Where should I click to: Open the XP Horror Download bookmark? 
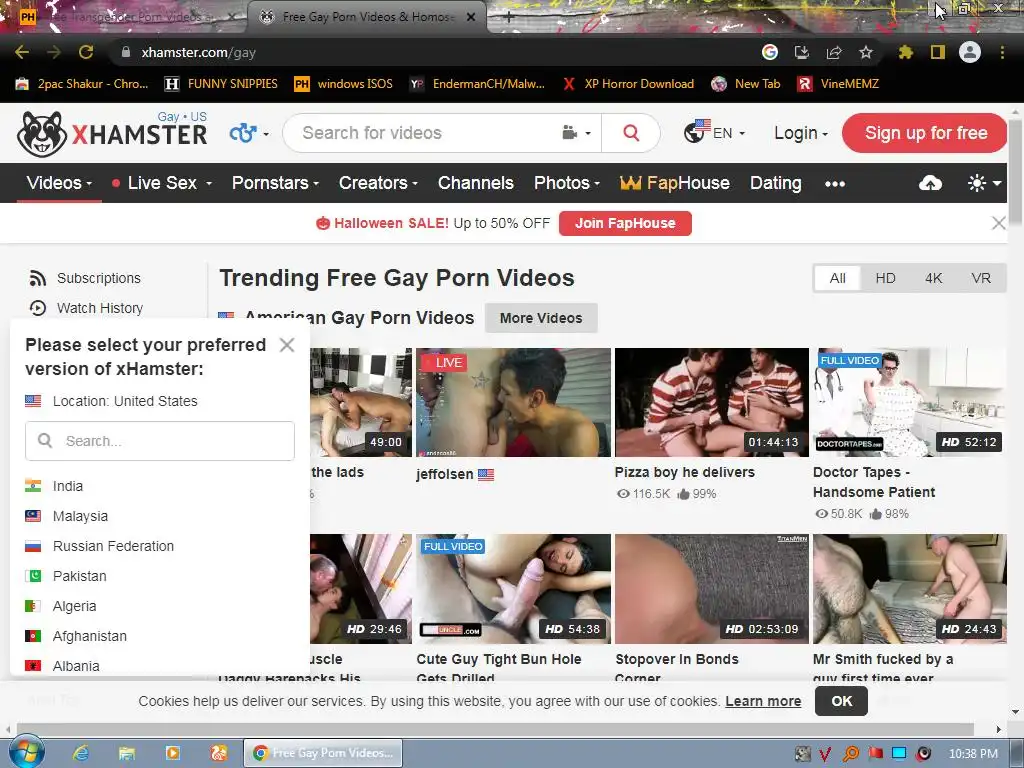click(x=628, y=84)
